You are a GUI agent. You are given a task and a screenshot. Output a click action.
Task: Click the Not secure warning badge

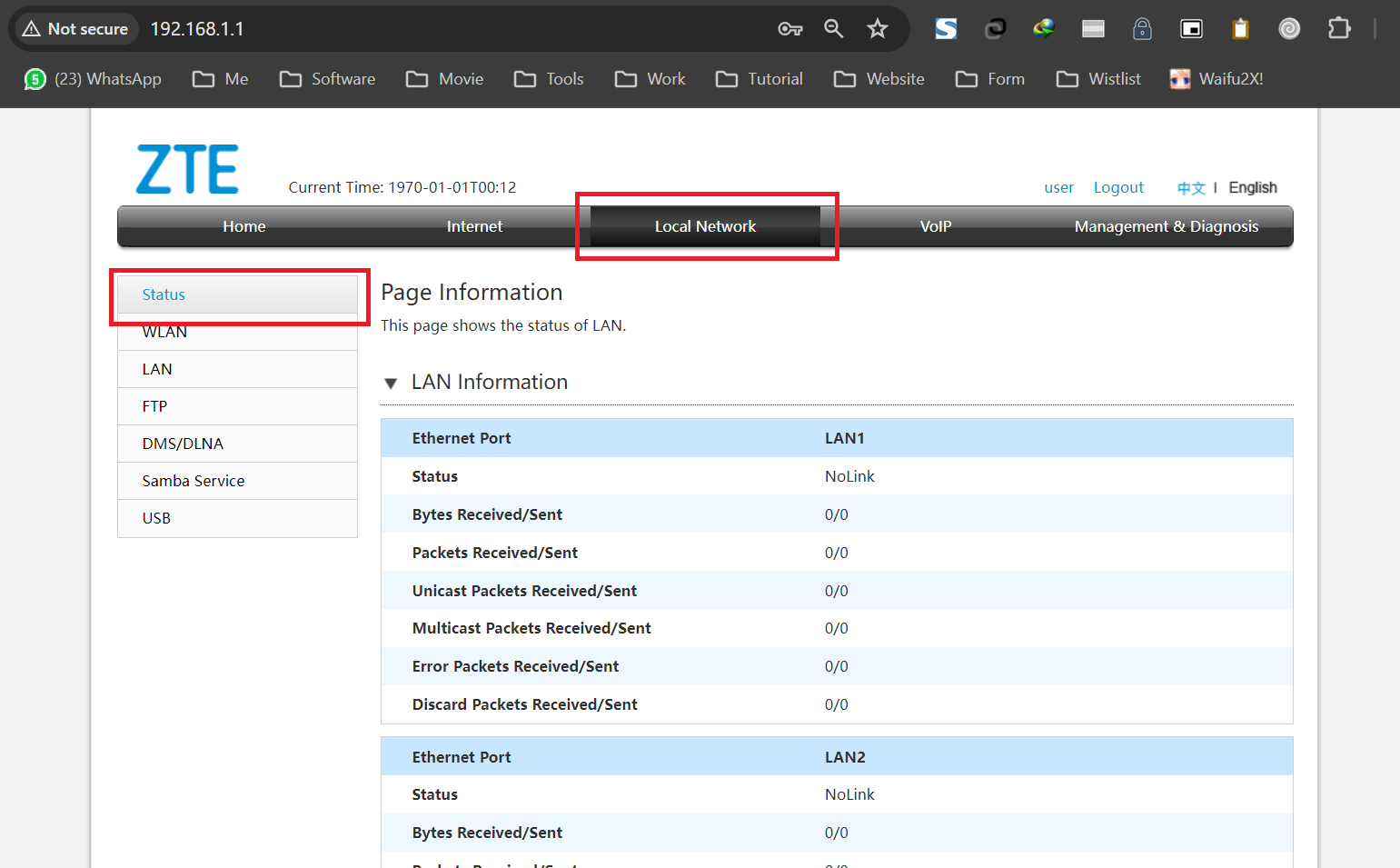[75, 29]
